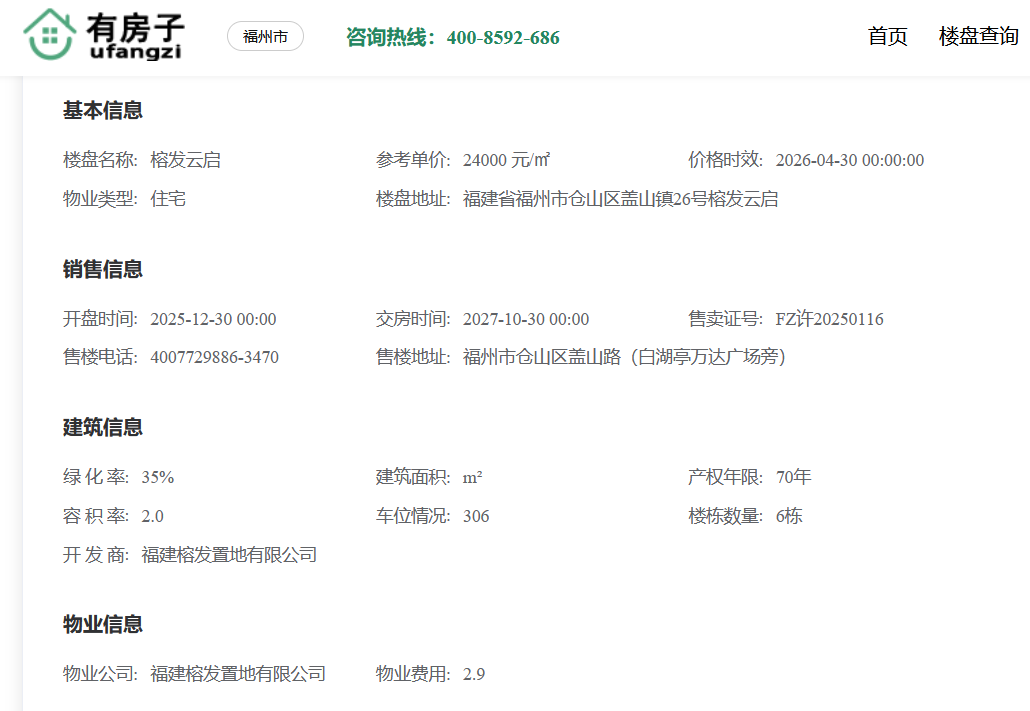Screen dimensions: 1030x711
Task: Go to the 首页 menu item
Action: point(887,37)
